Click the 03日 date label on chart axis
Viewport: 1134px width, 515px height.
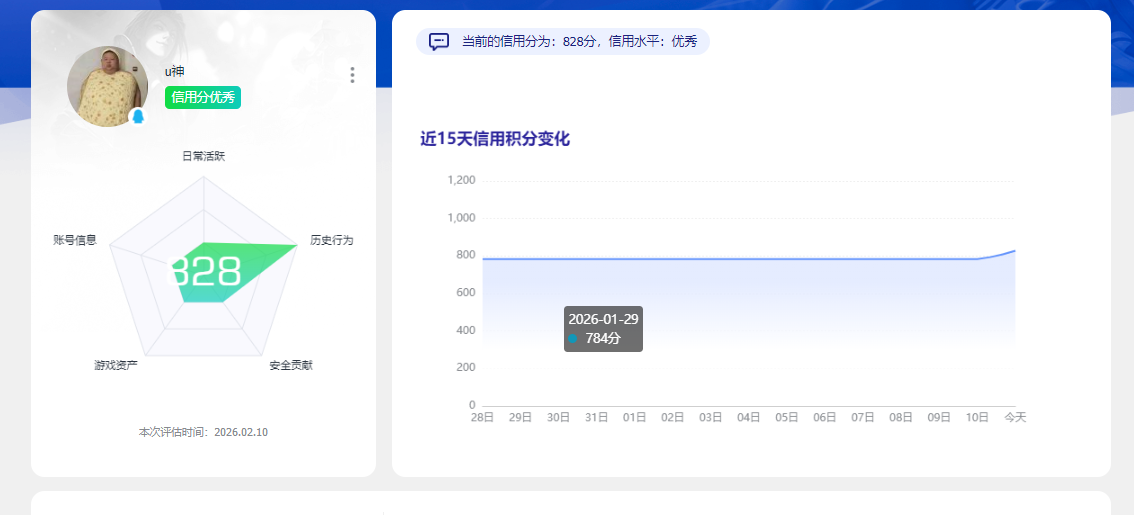pyautogui.click(x=711, y=417)
